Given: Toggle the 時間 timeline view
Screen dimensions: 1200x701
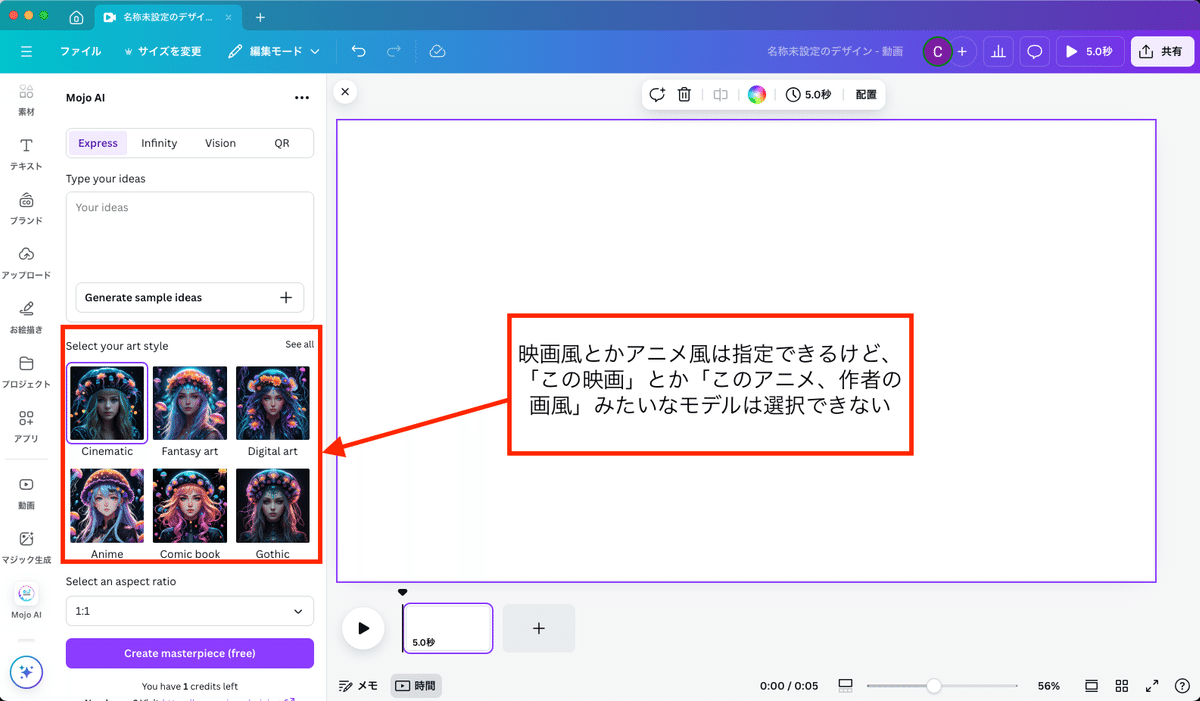Looking at the screenshot, I should coord(416,686).
